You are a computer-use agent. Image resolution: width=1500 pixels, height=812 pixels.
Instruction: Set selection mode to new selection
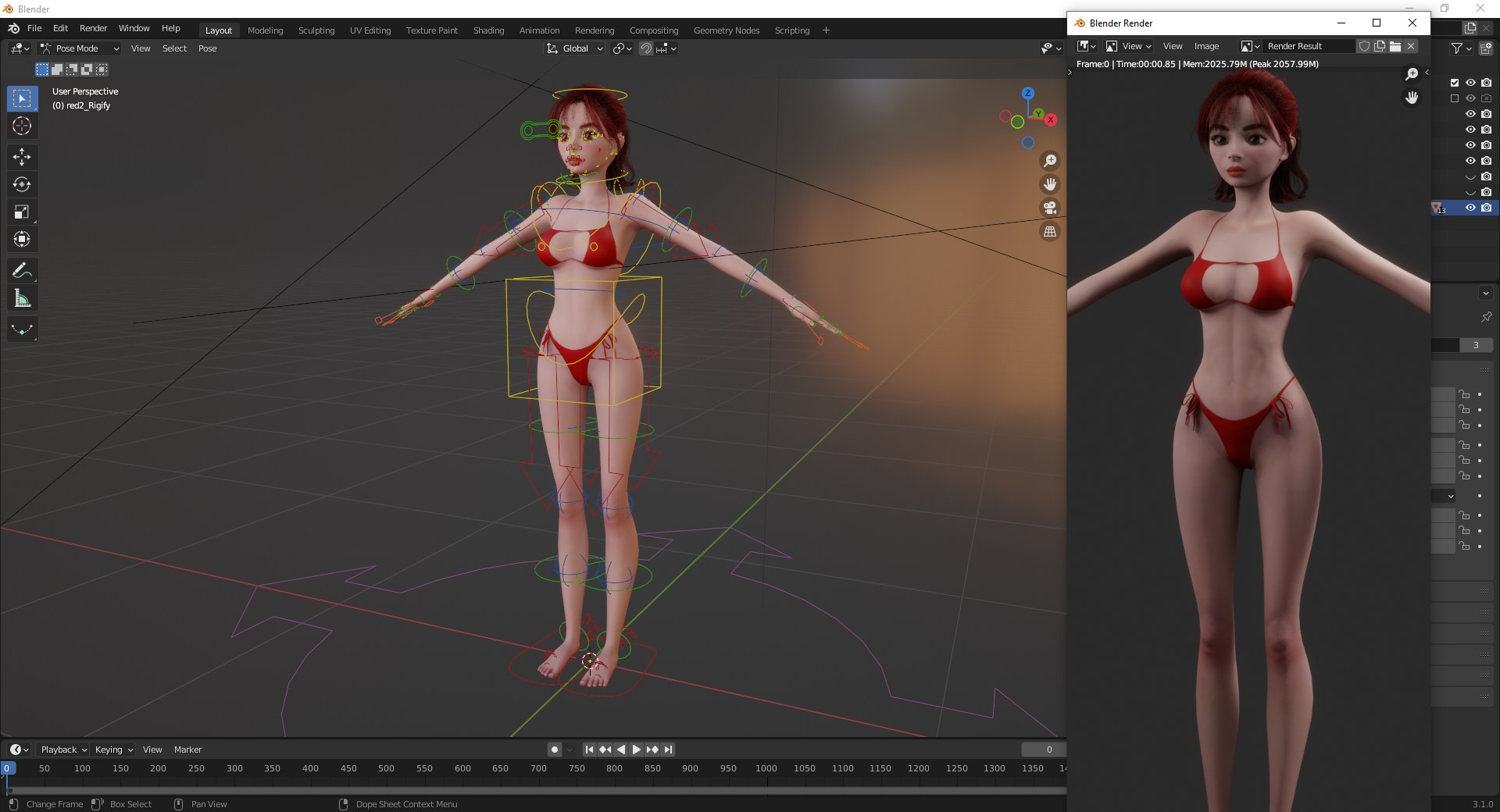tap(42, 69)
